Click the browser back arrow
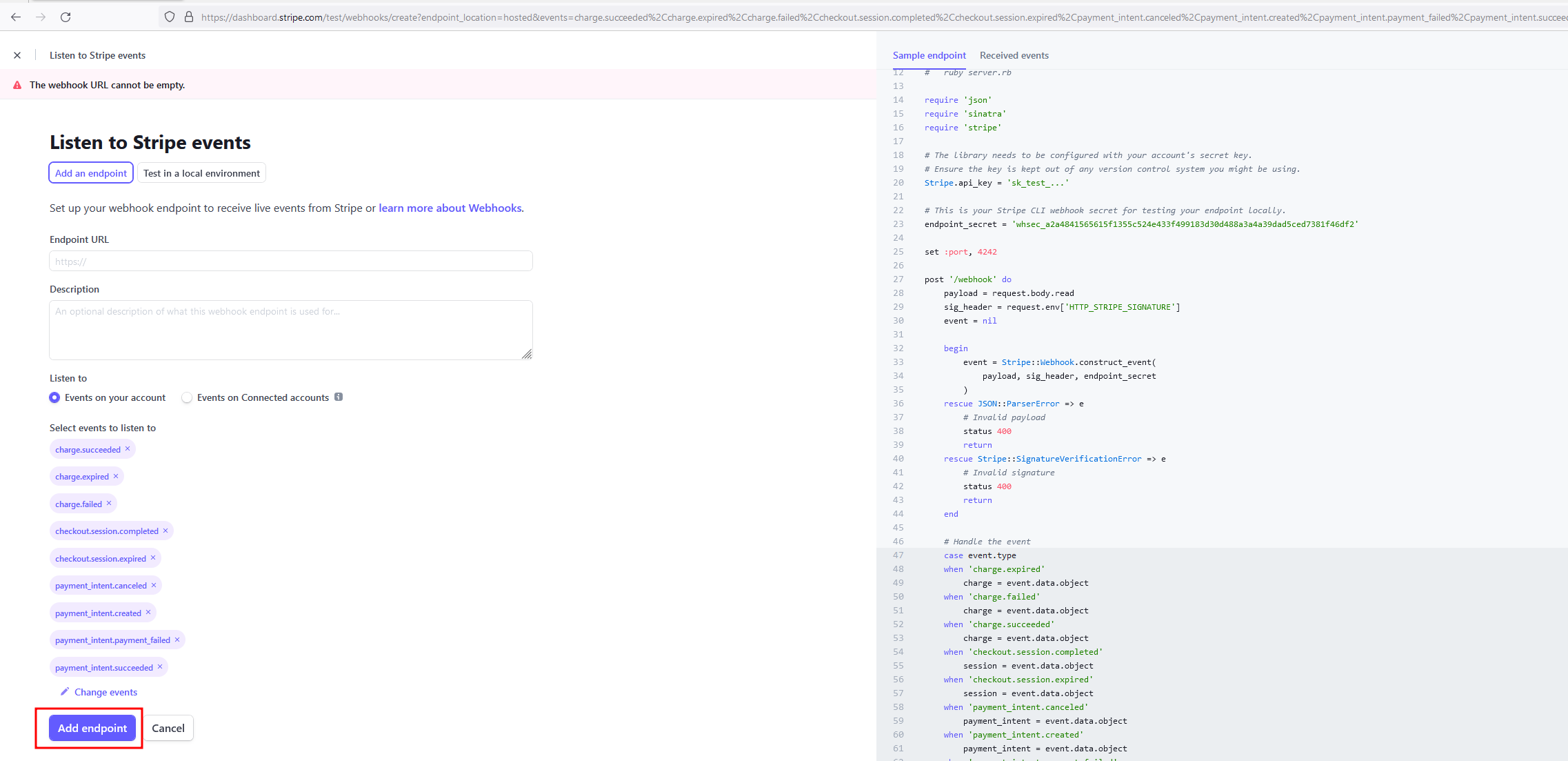 point(16,17)
